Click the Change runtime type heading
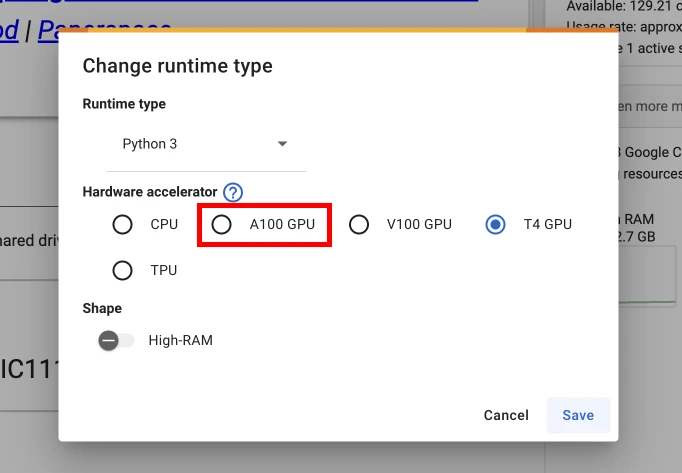 pos(177,67)
